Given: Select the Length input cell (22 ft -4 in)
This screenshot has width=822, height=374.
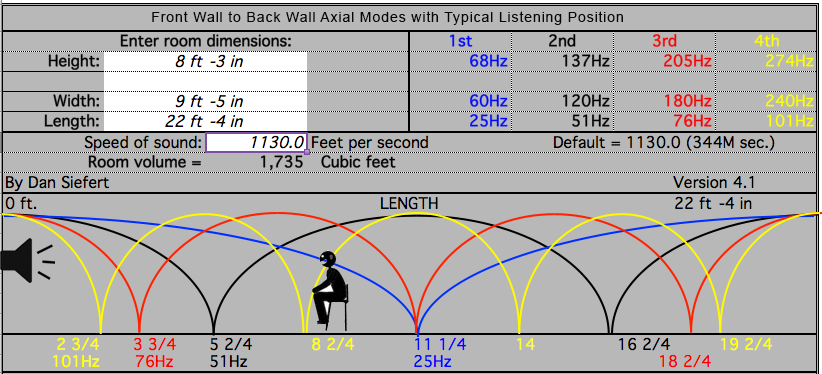Looking at the screenshot, I should point(206,121).
